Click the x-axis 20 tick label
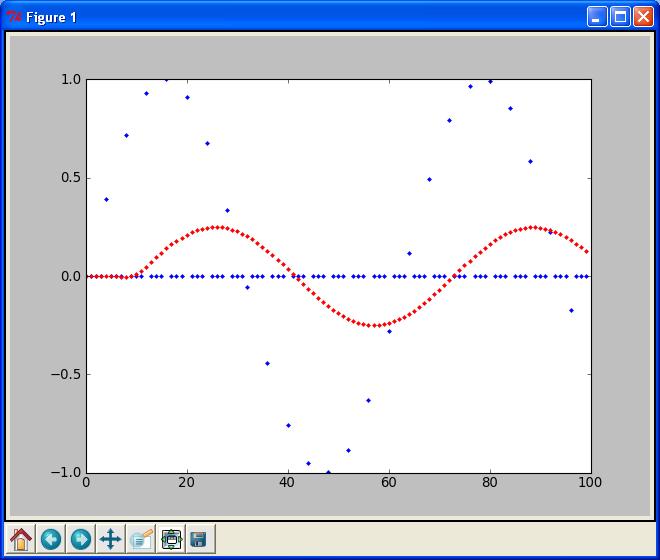 [x=187, y=483]
